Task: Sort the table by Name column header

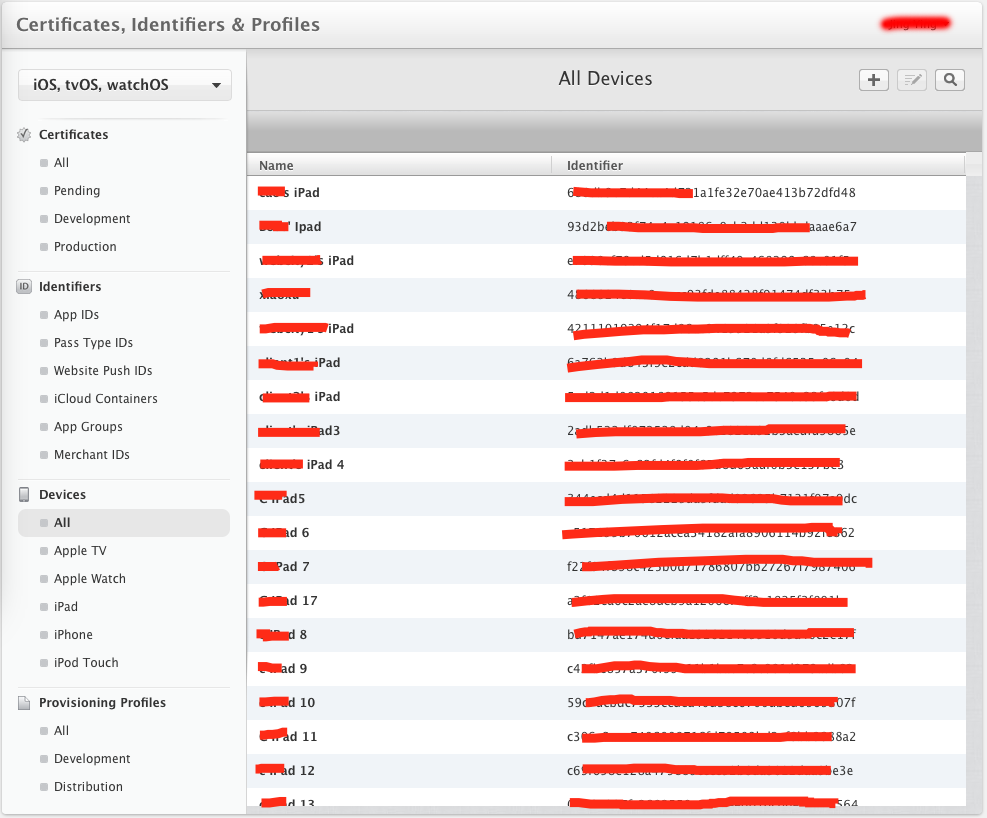Action: tap(277, 166)
